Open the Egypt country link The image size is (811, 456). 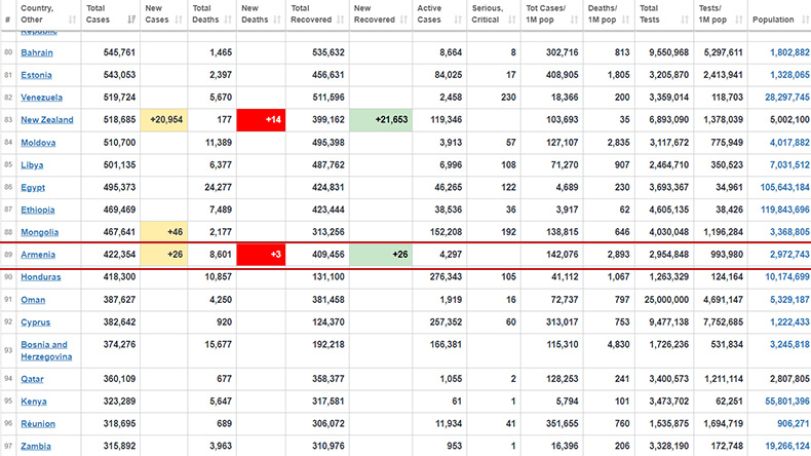(x=33, y=187)
